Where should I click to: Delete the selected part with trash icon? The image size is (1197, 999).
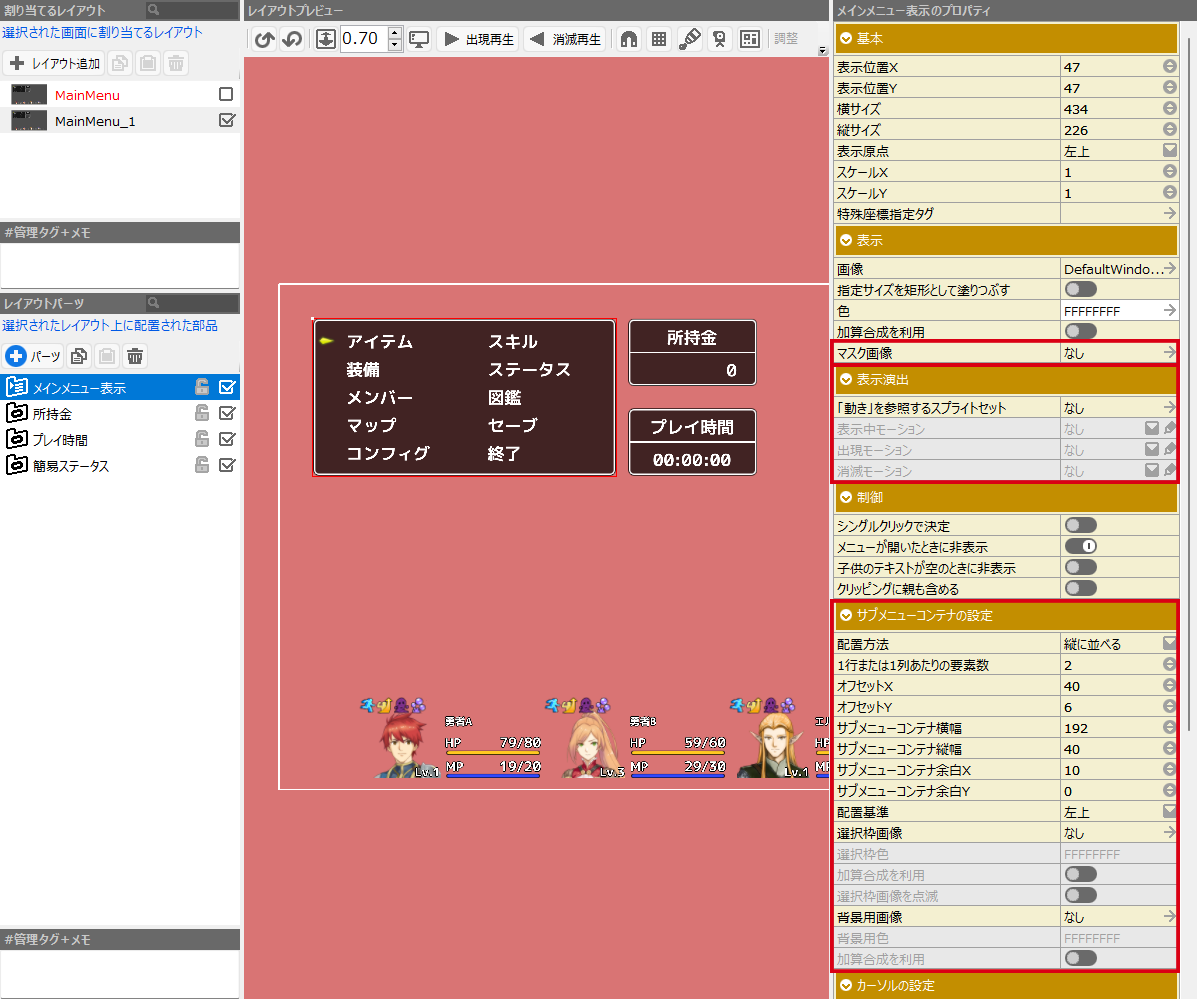point(136,356)
